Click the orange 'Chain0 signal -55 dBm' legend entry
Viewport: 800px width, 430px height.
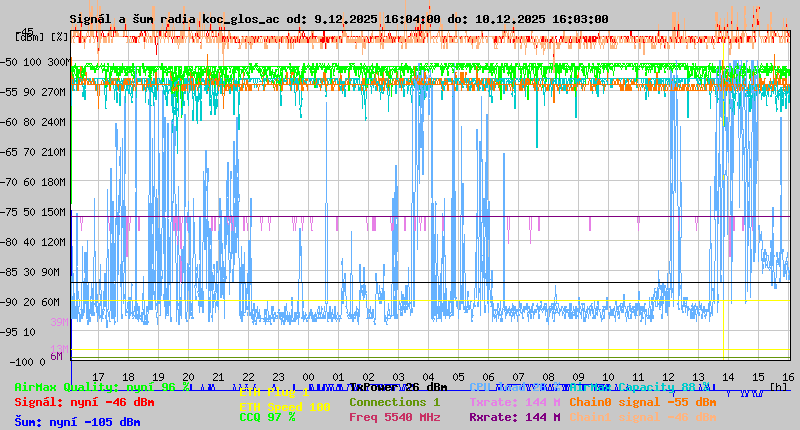642,402
